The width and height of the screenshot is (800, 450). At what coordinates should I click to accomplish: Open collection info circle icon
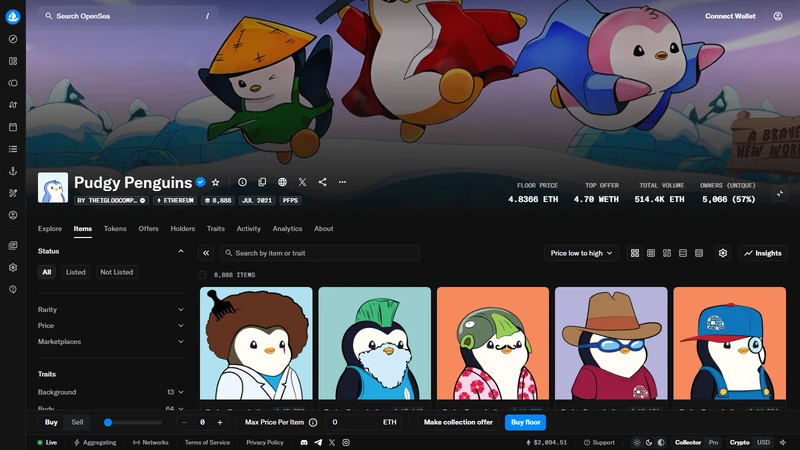(x=242, y=182)
